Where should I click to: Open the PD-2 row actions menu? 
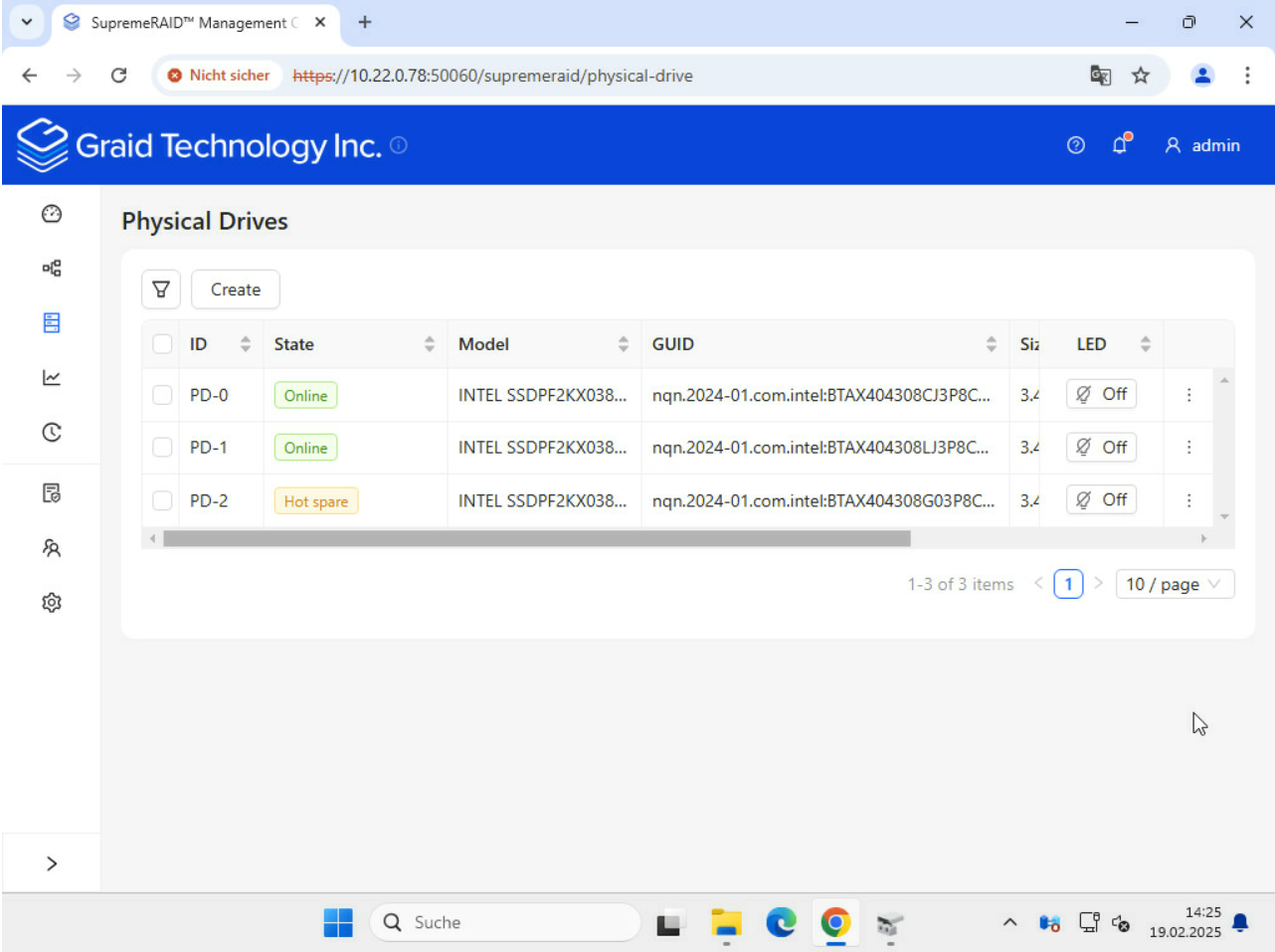click(1188, 500)
